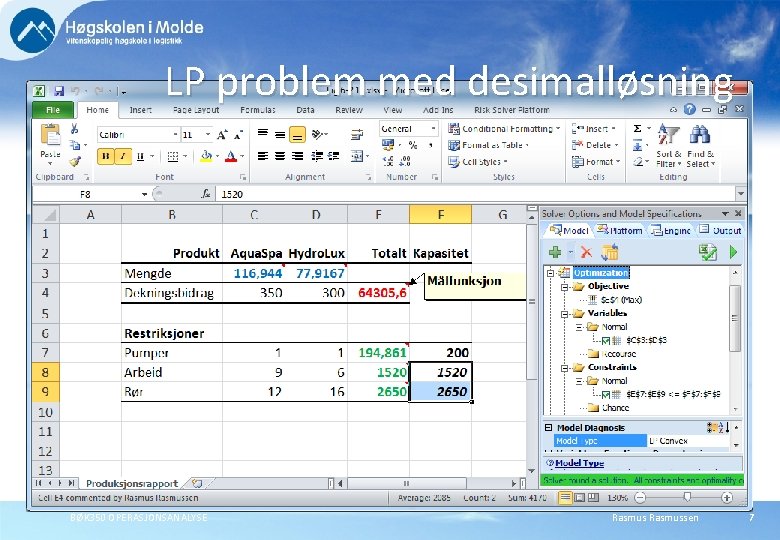Image resolution: width=780 pixels, height=540 pixels.
Task: Toggle Underline formatting
Action: point(140,156)
